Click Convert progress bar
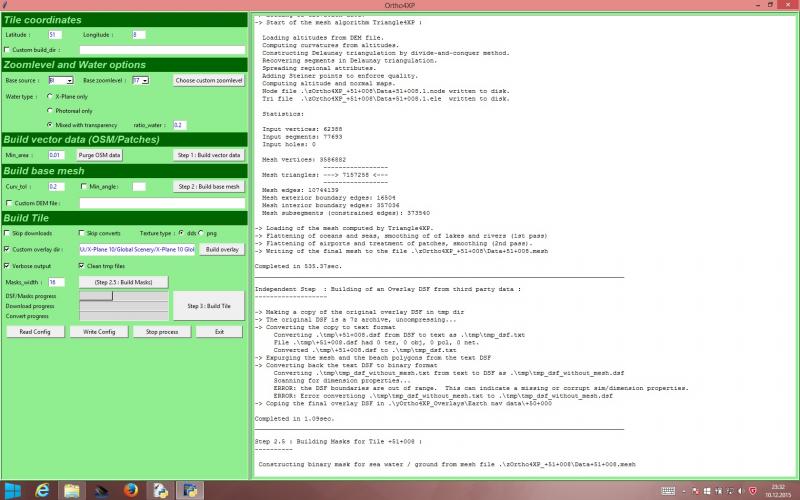 click(123, 316)
